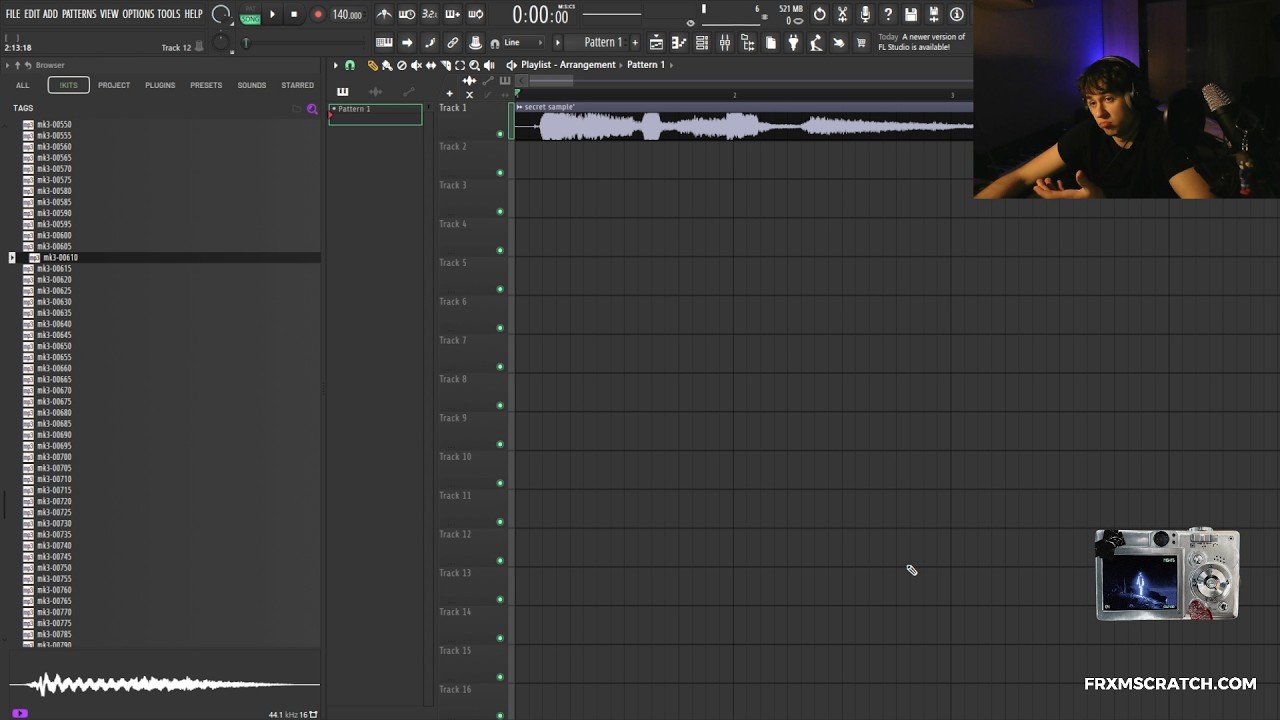Mute Track 2 using green light
The width and height of the screenshot is (1280, 720).
(500, 173)
